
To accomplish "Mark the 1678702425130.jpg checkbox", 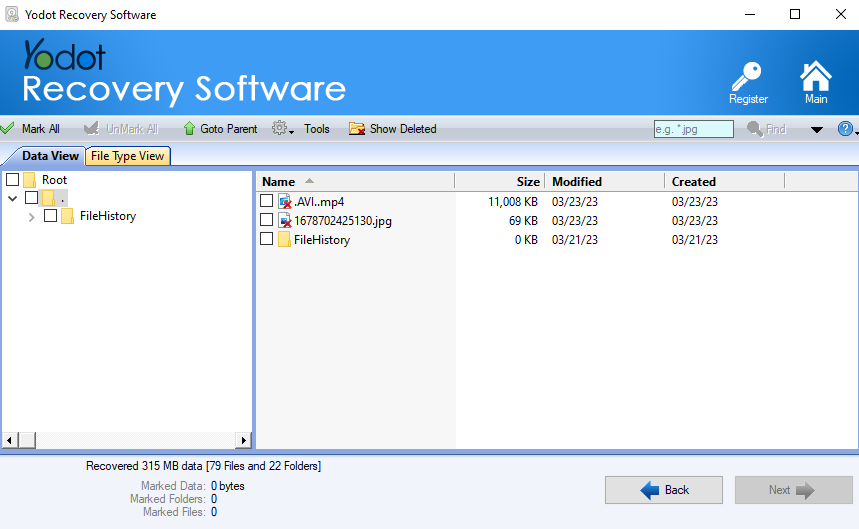I will pos(266,220).
